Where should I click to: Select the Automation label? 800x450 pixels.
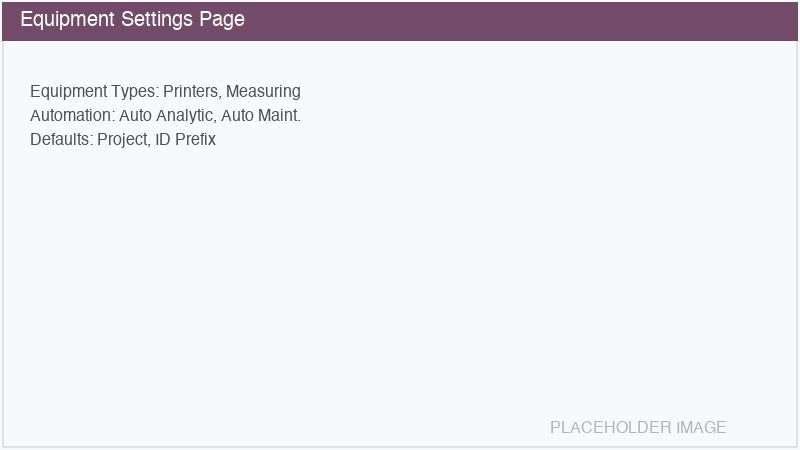pyautogui.click(x=72, y=116)
